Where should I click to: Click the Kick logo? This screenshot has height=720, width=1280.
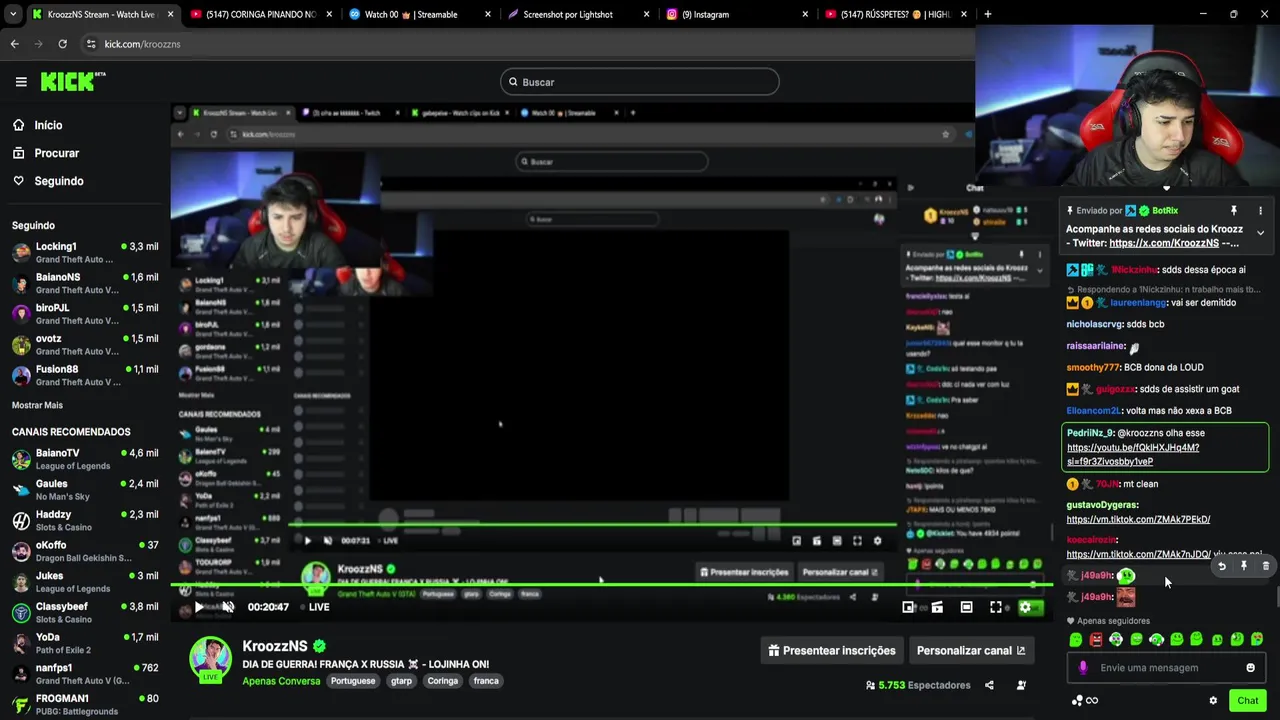coord(73,82)
